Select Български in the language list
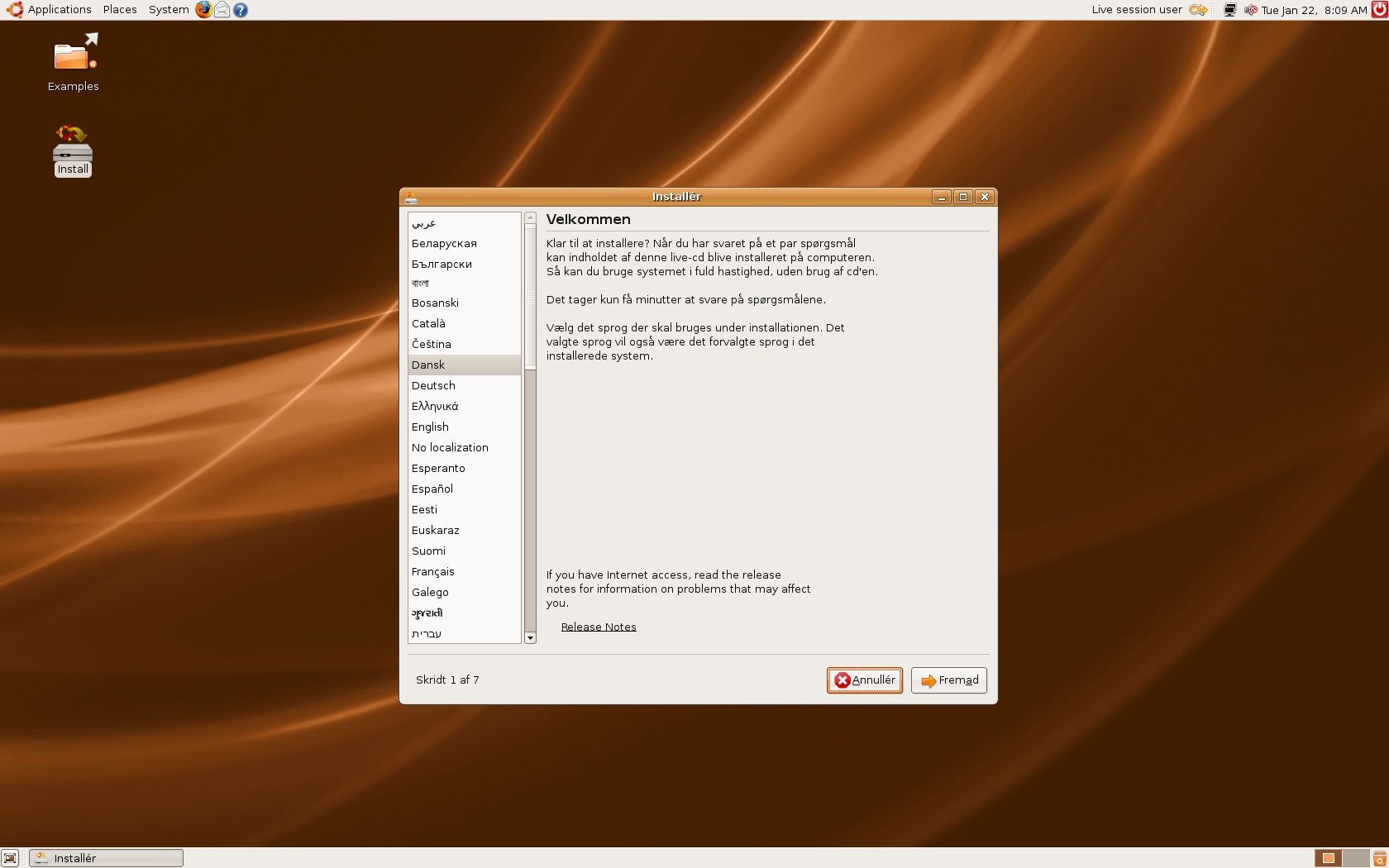 pos(465,265)
